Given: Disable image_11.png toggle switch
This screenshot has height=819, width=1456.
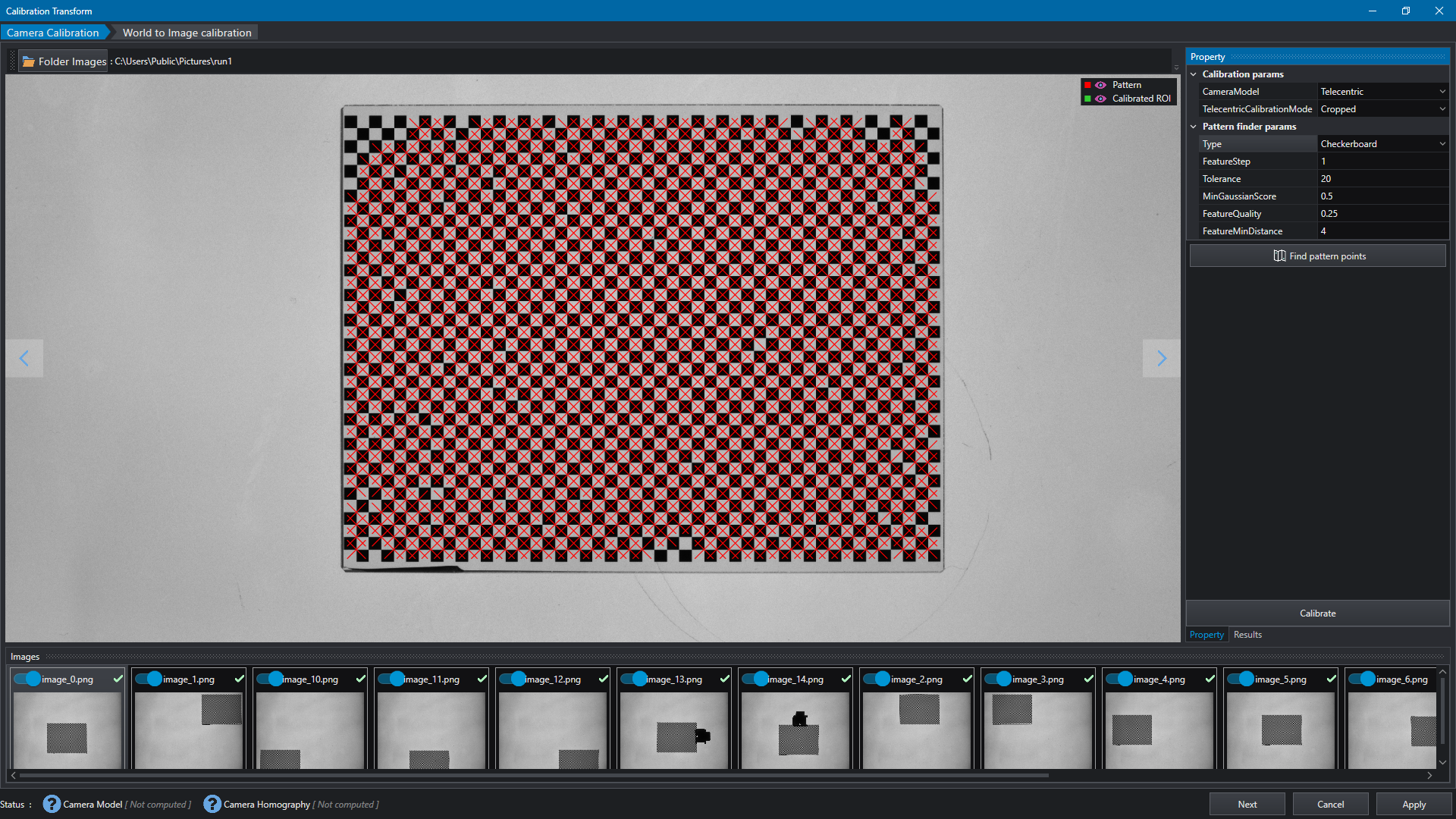Looking at the screenshot, I should coord(391,679).
